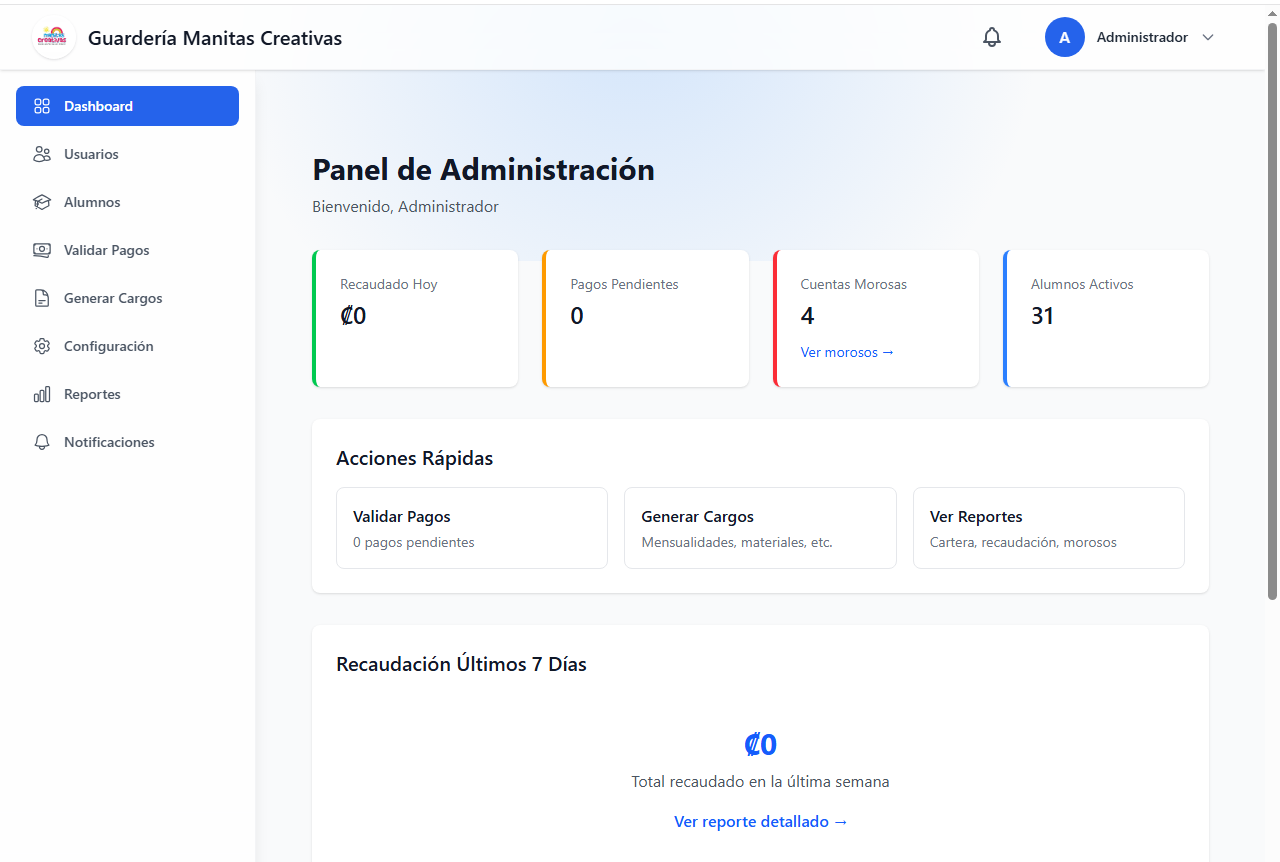The width and height of the screenshot is (1280, 862).
Task: Open Generar Cargos sidebar label
Action: [113, 298]
